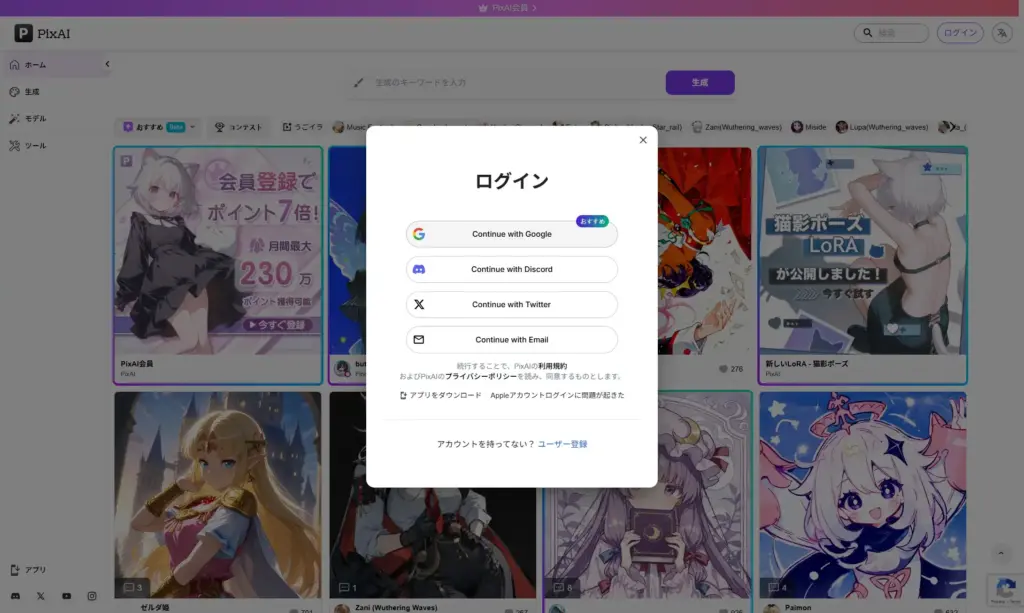Image resolution: width=1024 pixels, height=613 pixels.
Task: Open Appleアカウントログイン problem link
Action: (557, 395)
